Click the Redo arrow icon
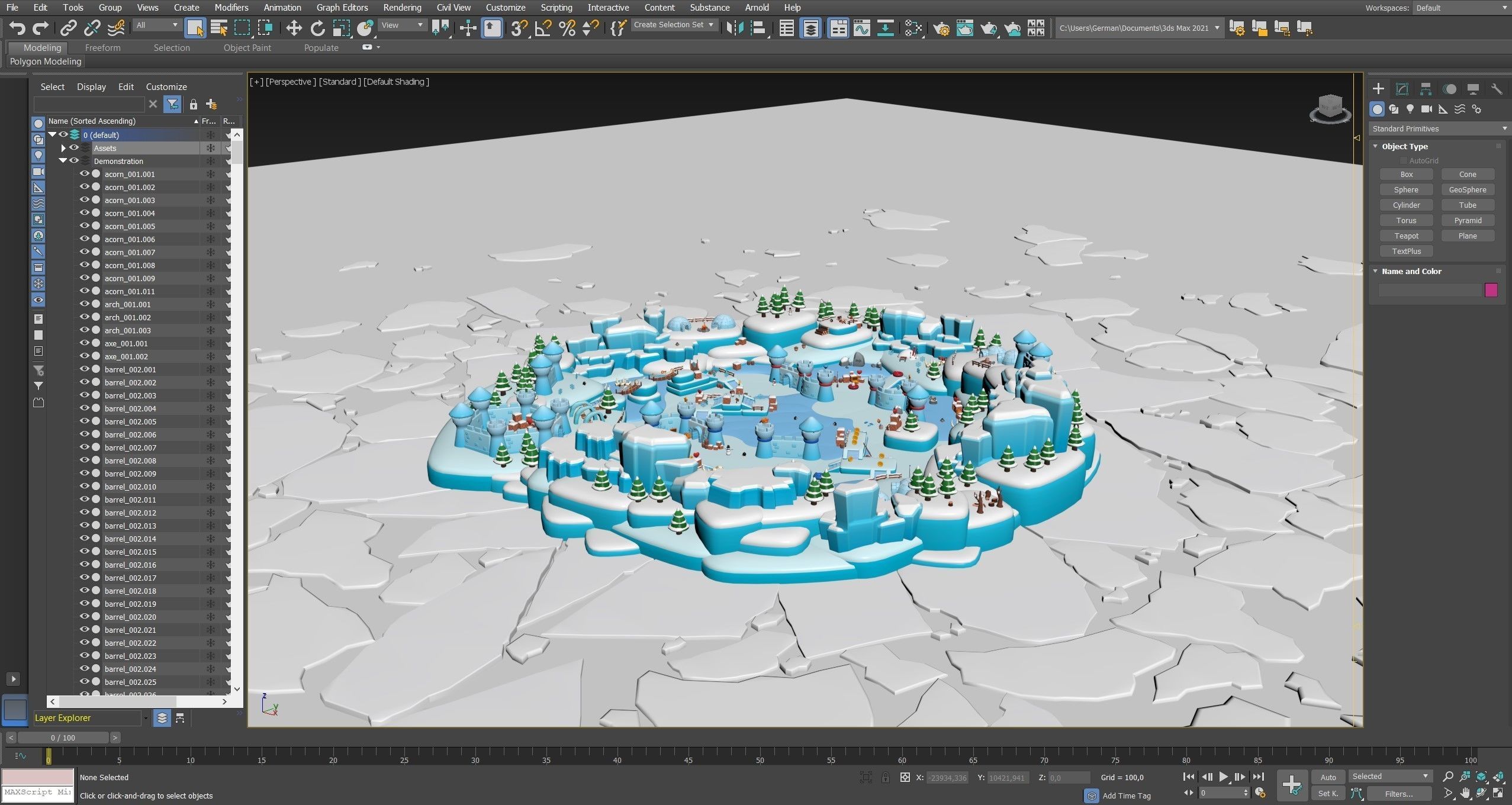The image size is (1512, 805). 40,28
